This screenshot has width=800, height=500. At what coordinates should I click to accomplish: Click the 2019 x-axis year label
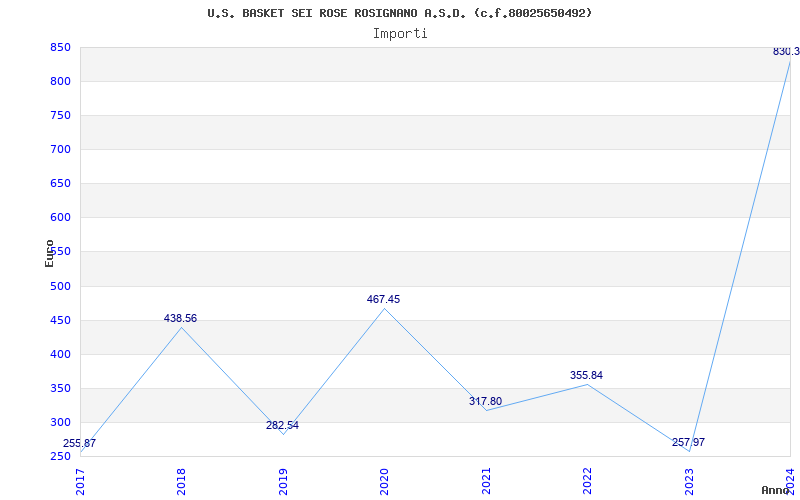[x=283, y=482]
